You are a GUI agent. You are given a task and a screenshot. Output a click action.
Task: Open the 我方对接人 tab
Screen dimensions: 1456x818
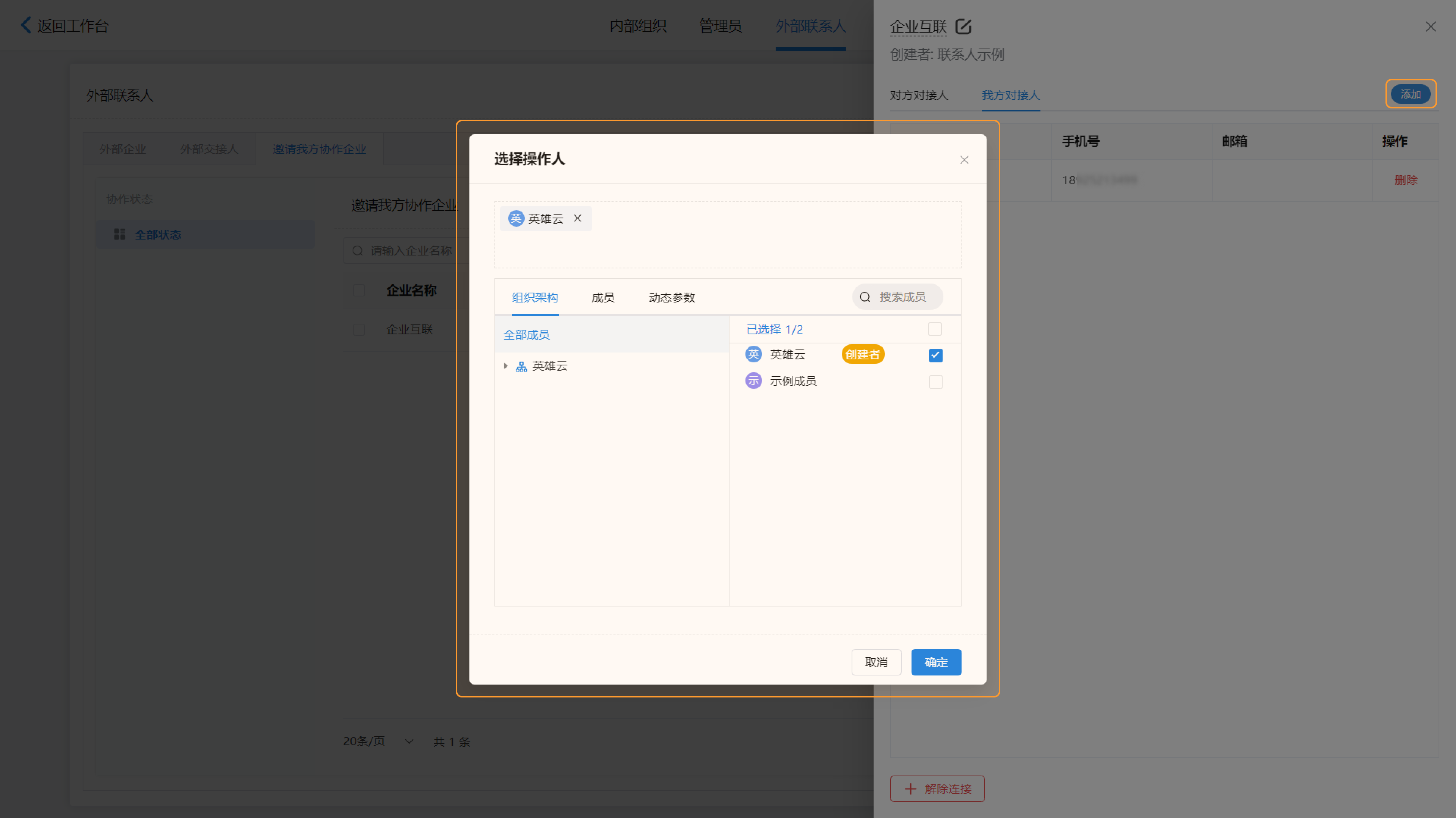coord(1010,95)
